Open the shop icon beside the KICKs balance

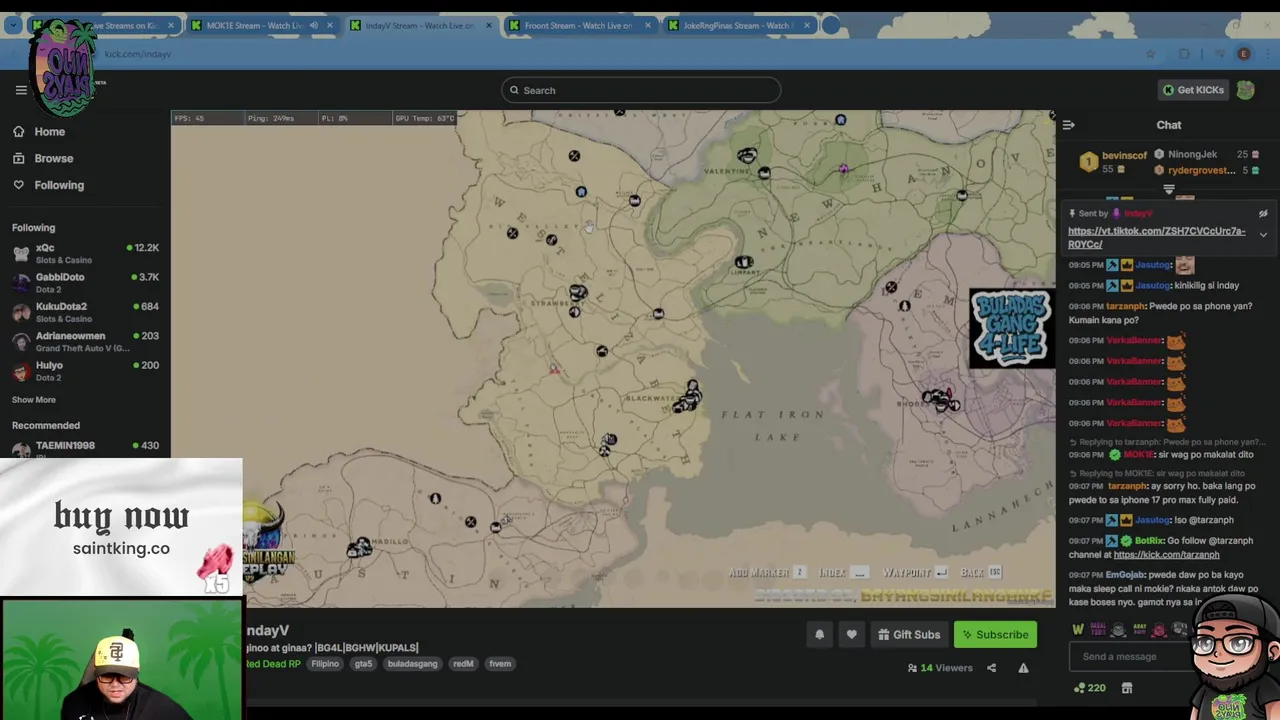[1127, 688]
